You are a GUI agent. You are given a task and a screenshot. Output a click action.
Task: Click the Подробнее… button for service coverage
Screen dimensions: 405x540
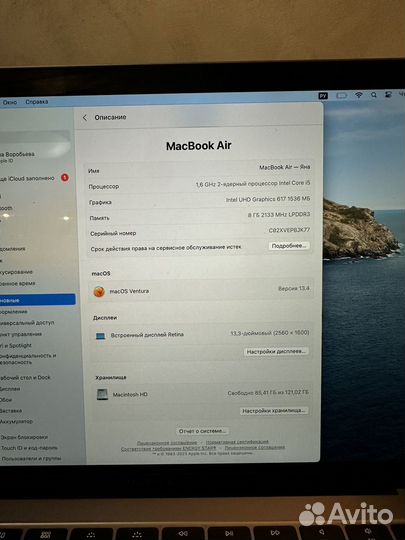(289, 246)
